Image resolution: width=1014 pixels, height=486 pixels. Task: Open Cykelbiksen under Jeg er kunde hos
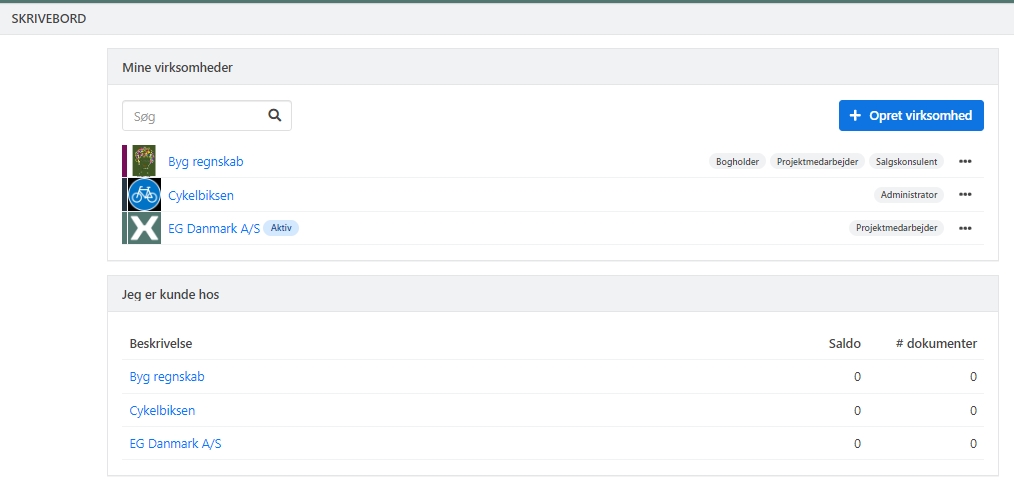coord(162,410)
